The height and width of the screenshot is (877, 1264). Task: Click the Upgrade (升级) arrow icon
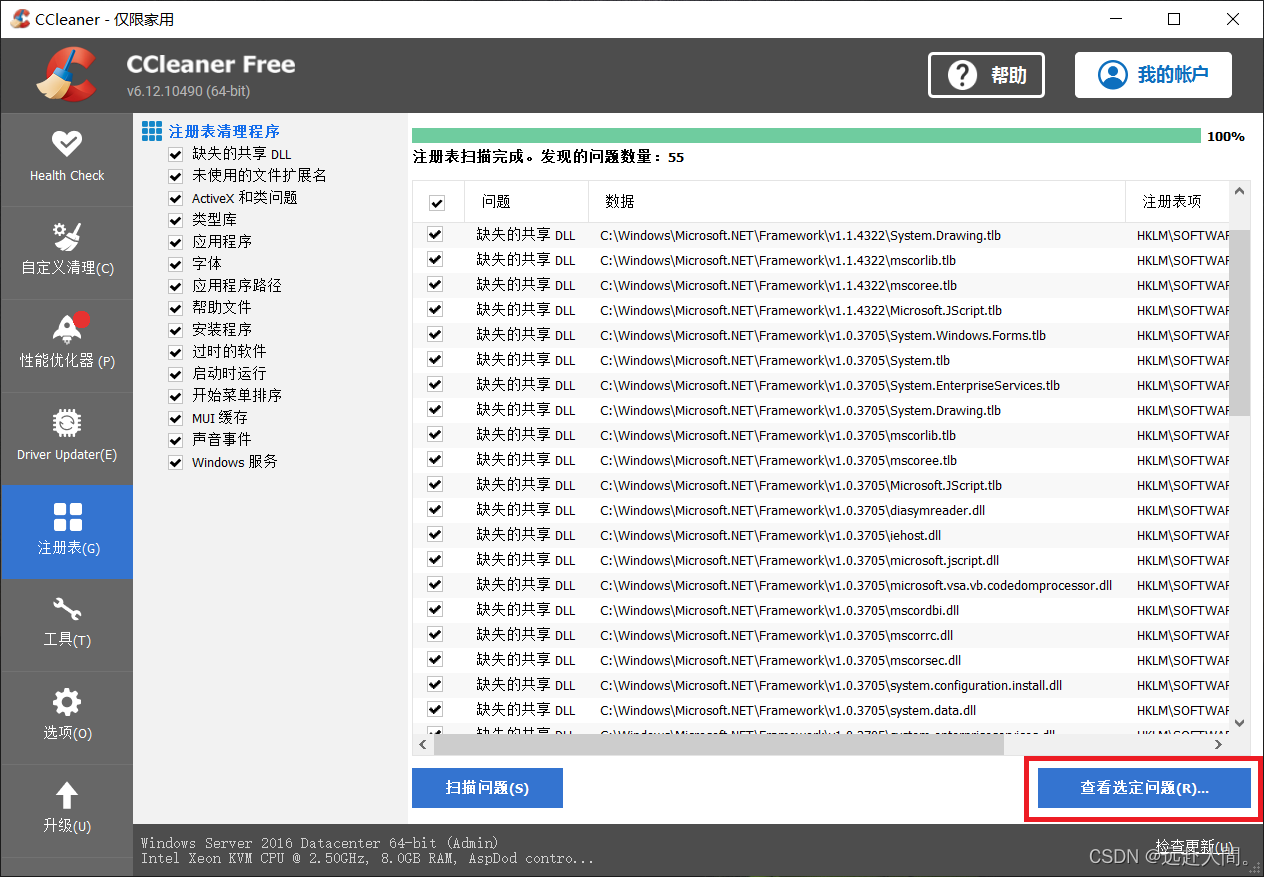pos(67,795)
